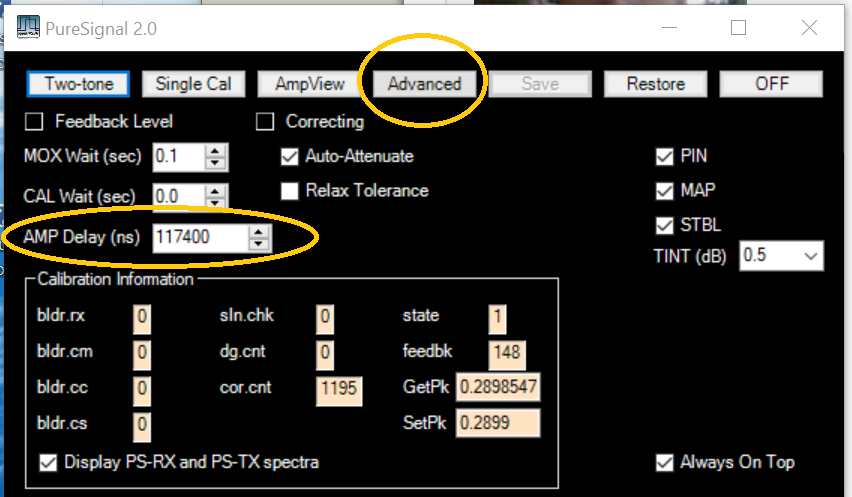The width and height of the screenshot is (852, 497).
Task: Uncheck the PIN option
Action: pyautogui.click(x=665, y=156)
